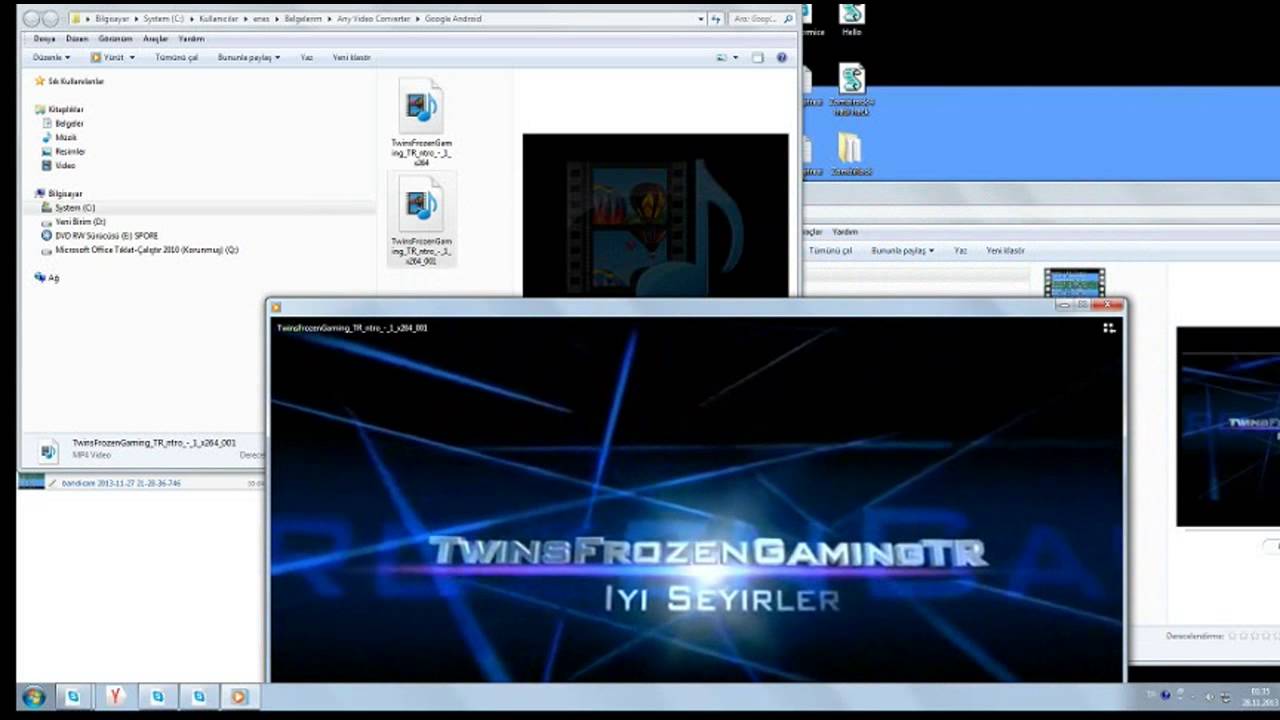
Task: Click the taskbar clock
Action: click(1259, 696)
